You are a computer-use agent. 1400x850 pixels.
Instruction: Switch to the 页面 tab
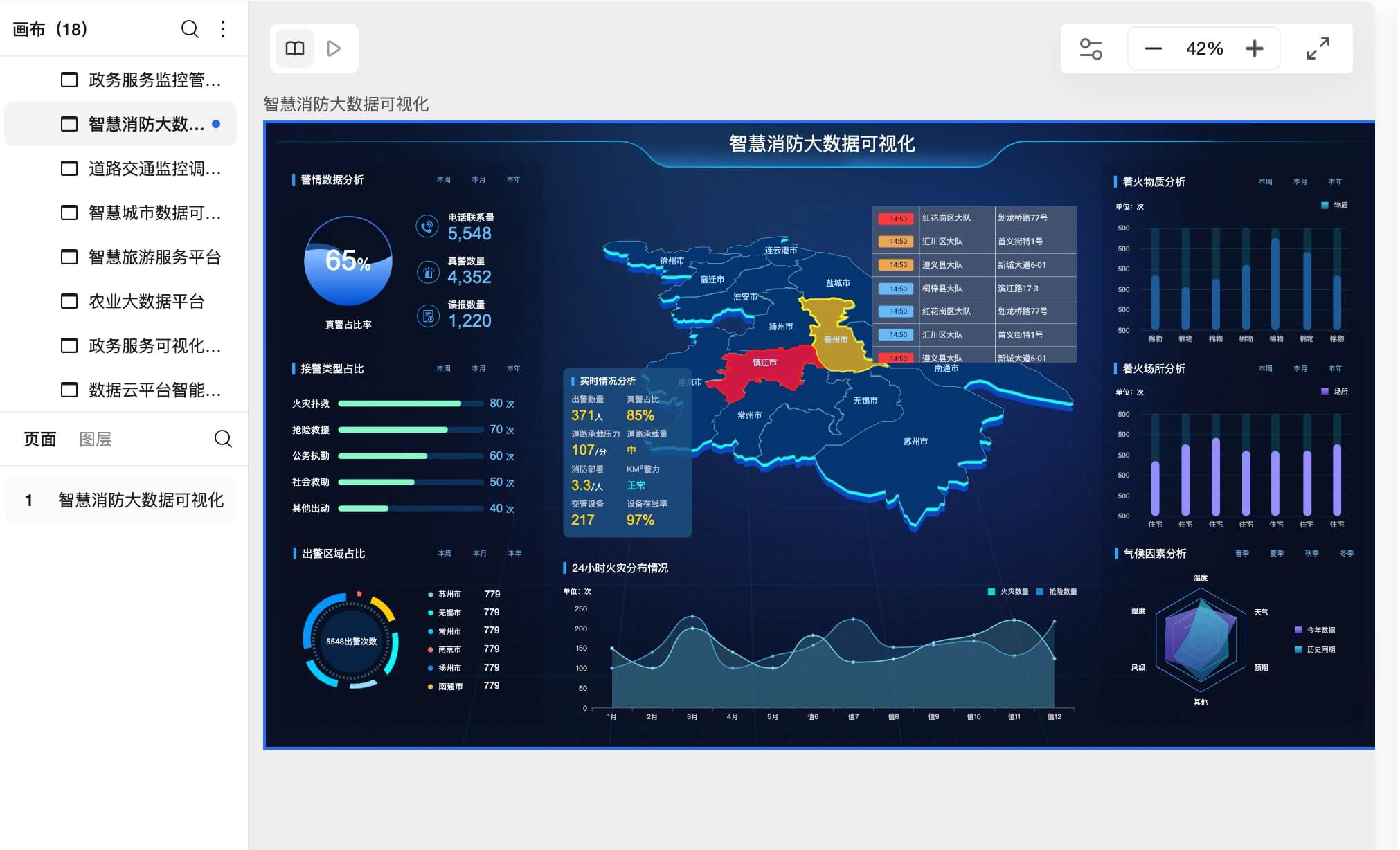tap(40, 440)
